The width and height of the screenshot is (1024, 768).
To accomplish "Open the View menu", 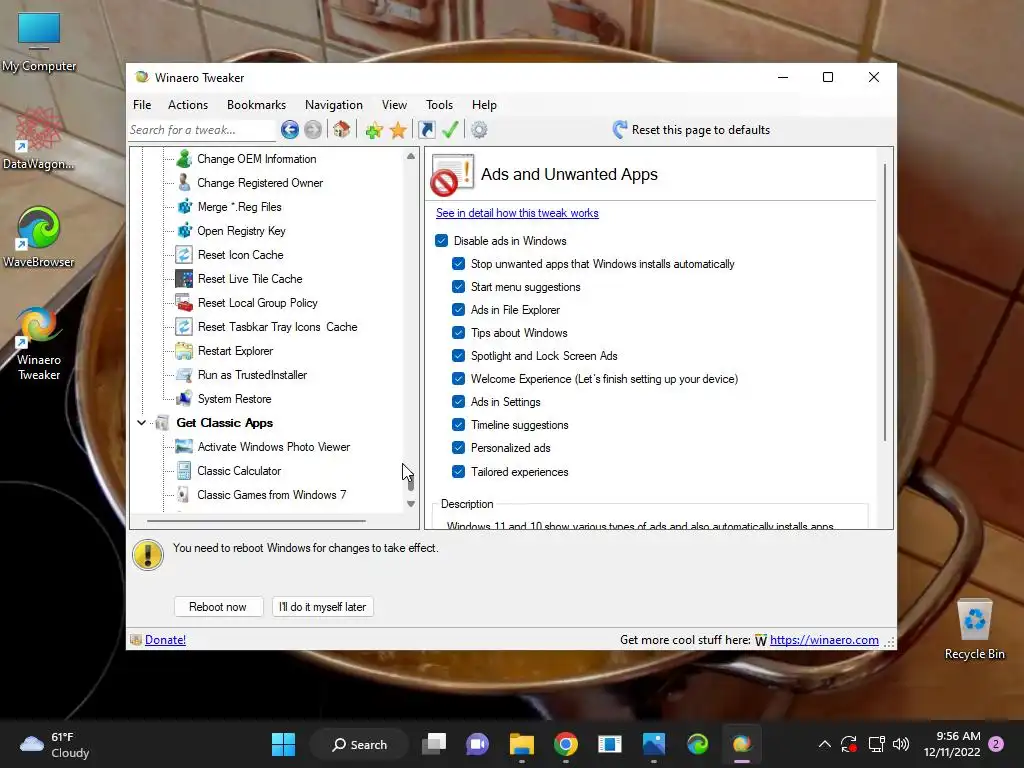I will [x=394, y=104].
